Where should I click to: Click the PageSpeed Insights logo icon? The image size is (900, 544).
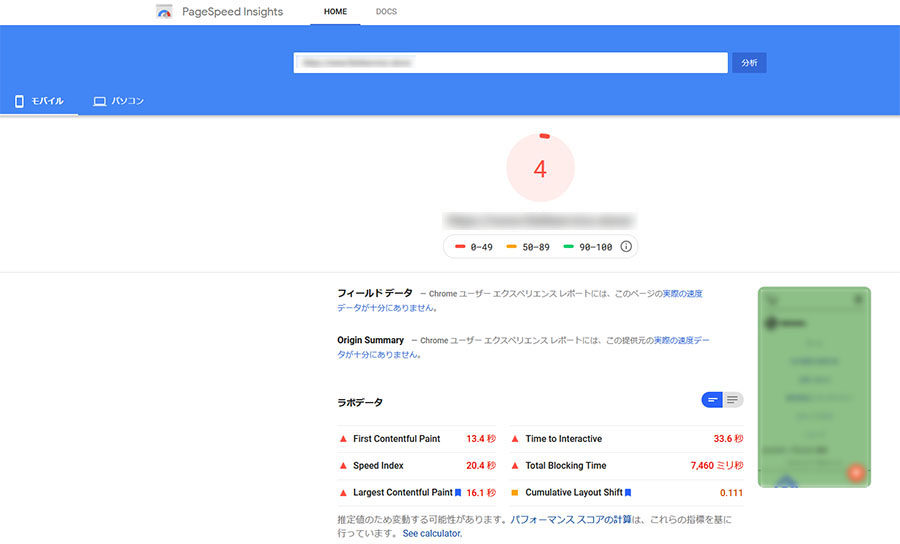click(165, 12)
